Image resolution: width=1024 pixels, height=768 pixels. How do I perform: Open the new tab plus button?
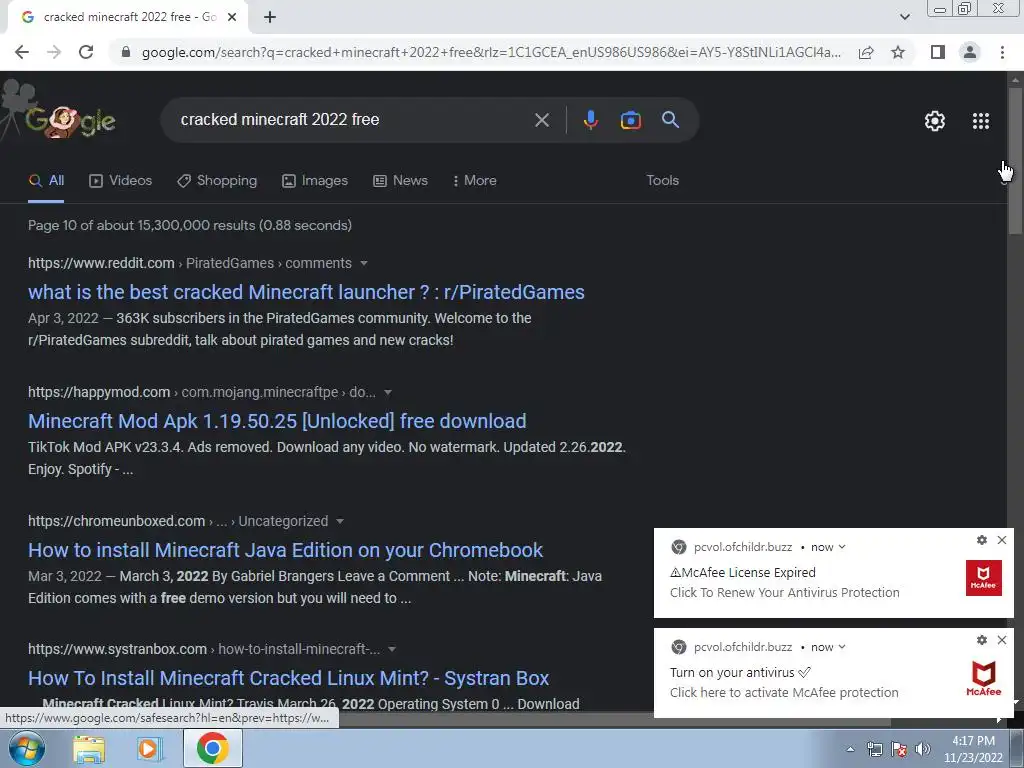point(270,18)
